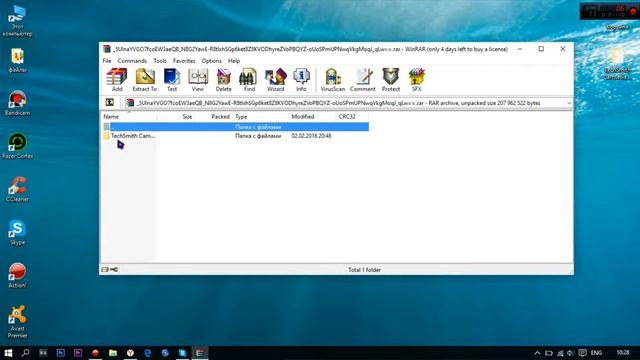The width and height of the screenshot is (640, 360).
Task: Launch the Wizard tool
Action: pos(276,80)
